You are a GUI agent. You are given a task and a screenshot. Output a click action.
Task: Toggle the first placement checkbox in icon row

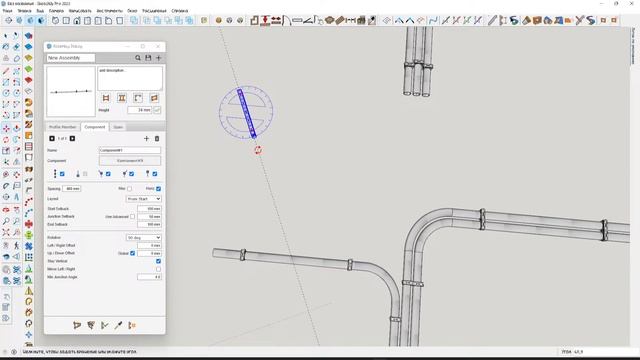click(62, 174)
